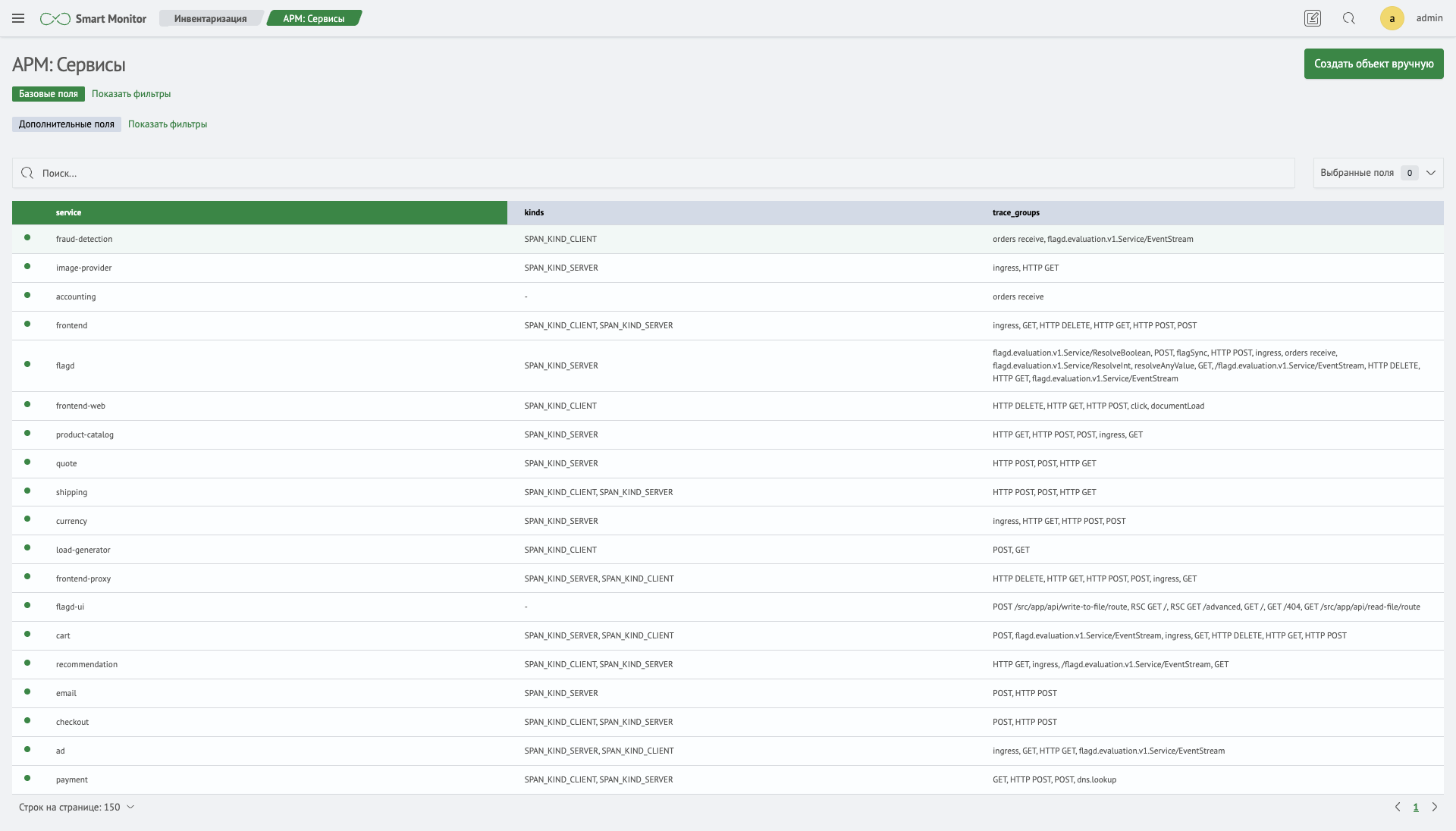Show filters for Дополнительные поля
Viewport: 1456px width, 831px height.
coord(168,124)
